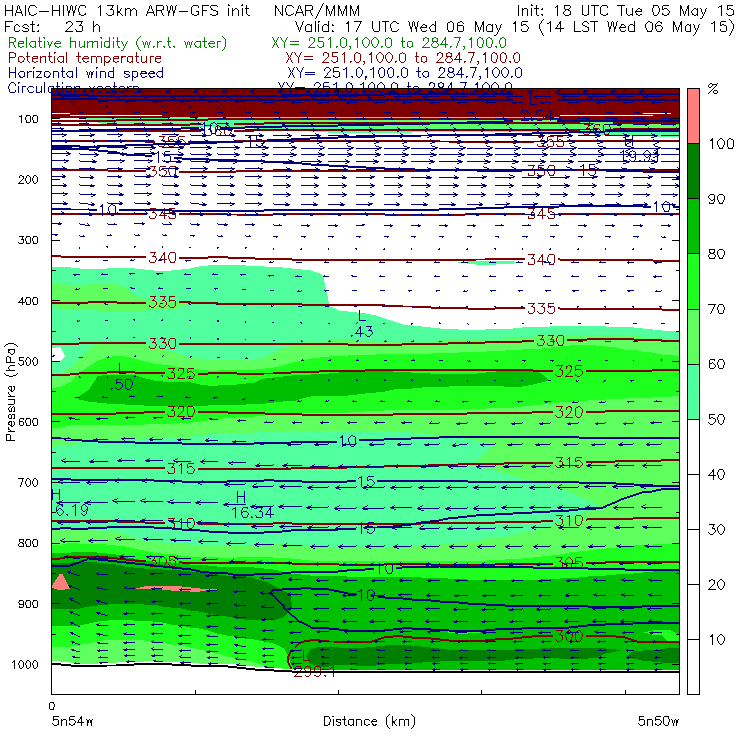Click the 'L .50' humidity minimum marker

pyautogui.click(x=122, y=377)
